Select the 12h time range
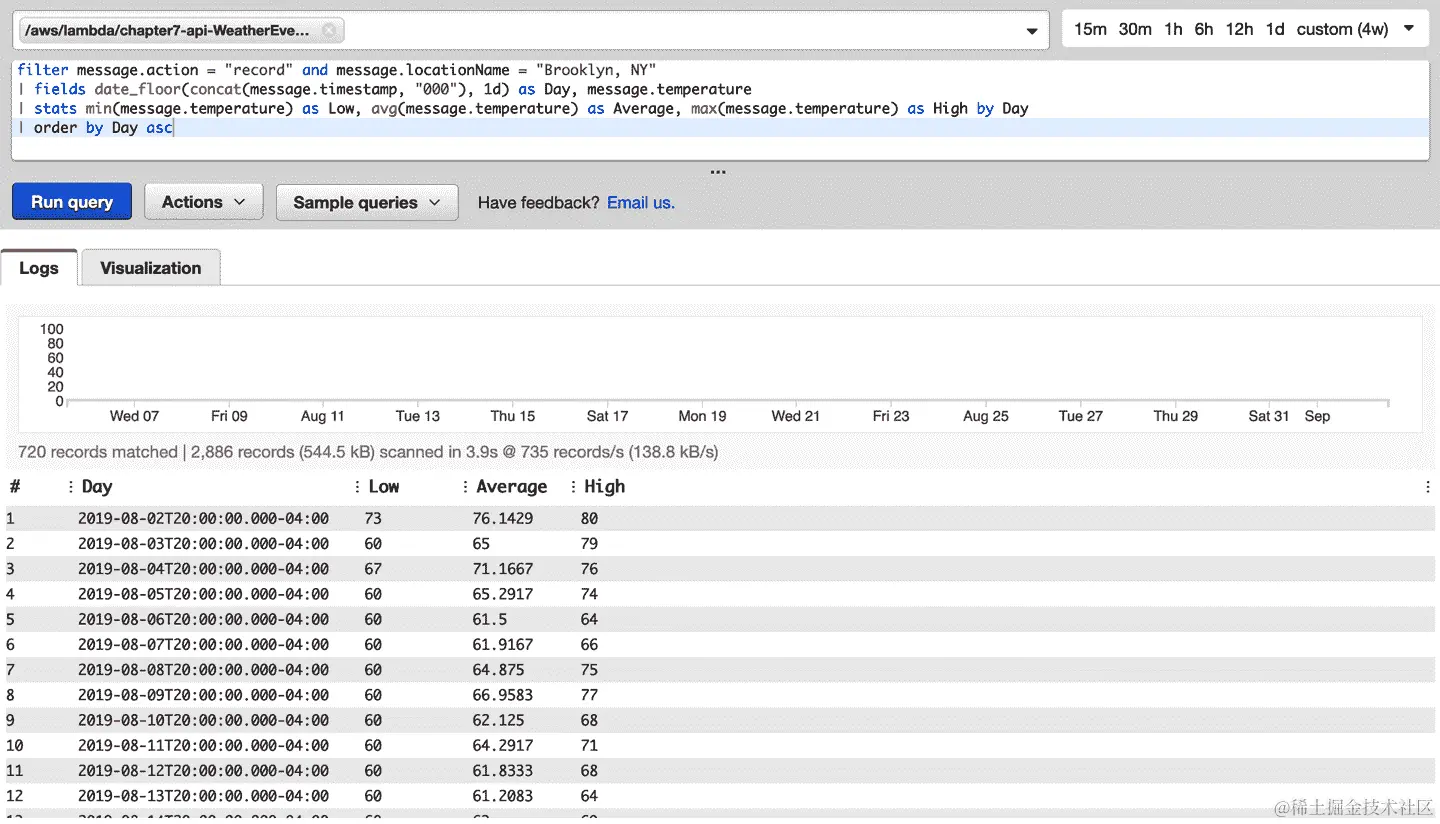 (x=1239, y=29)
